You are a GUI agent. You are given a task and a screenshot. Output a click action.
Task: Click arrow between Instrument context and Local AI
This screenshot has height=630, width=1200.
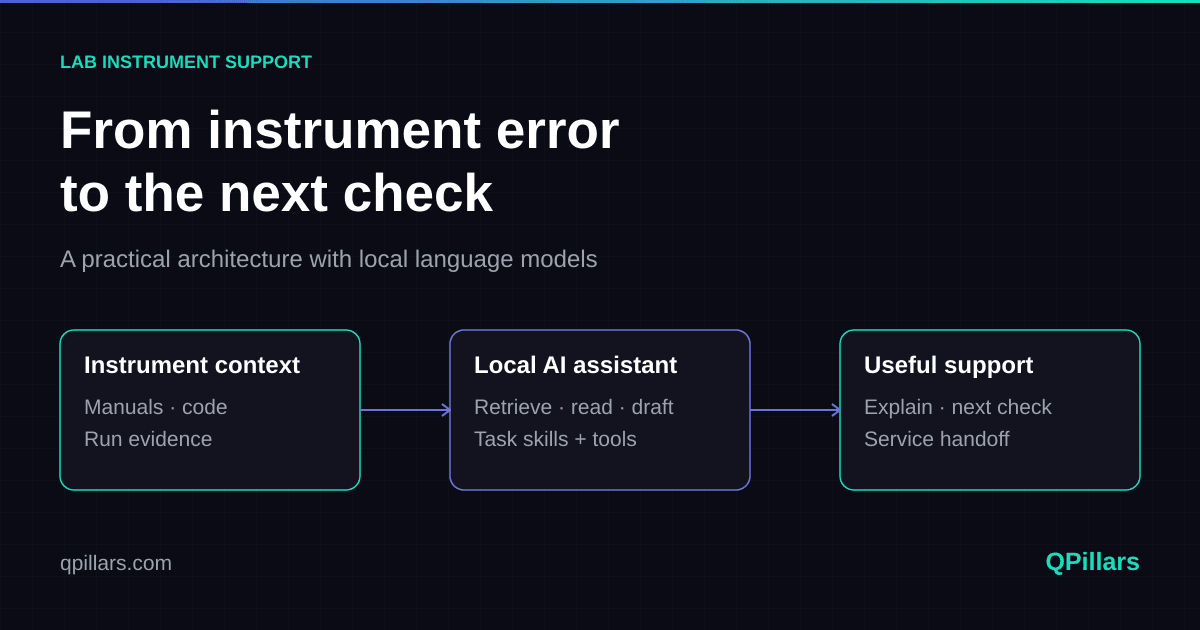click(x=405, y=410)
